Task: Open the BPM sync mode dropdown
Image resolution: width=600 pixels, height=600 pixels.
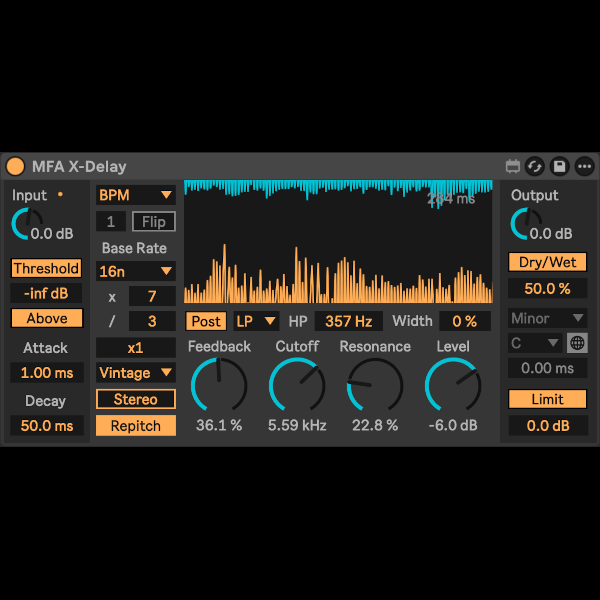Action: click(x=135, y=194)
